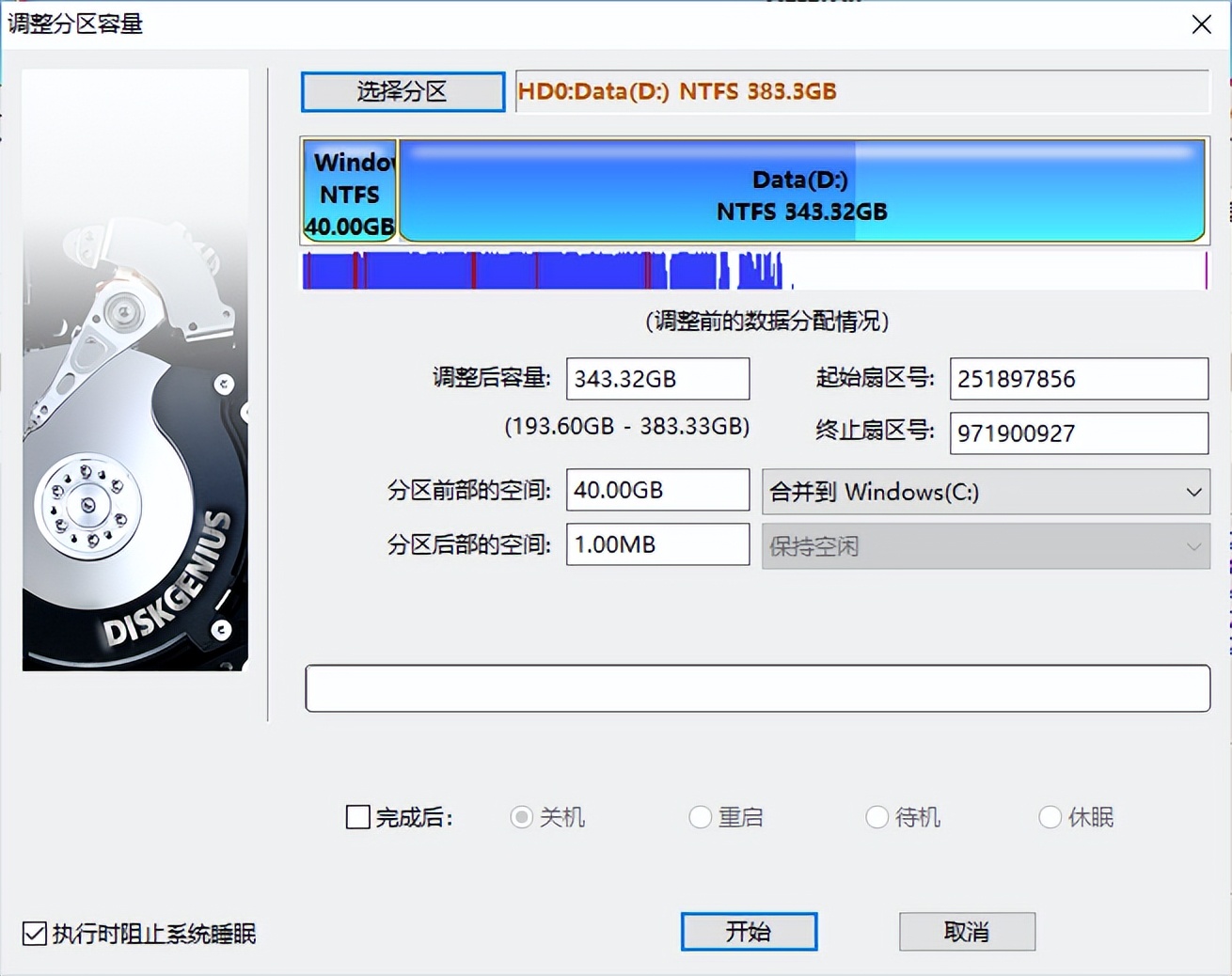Disable 执行时阻止系统睡眠 checkbox

point(36,933)
